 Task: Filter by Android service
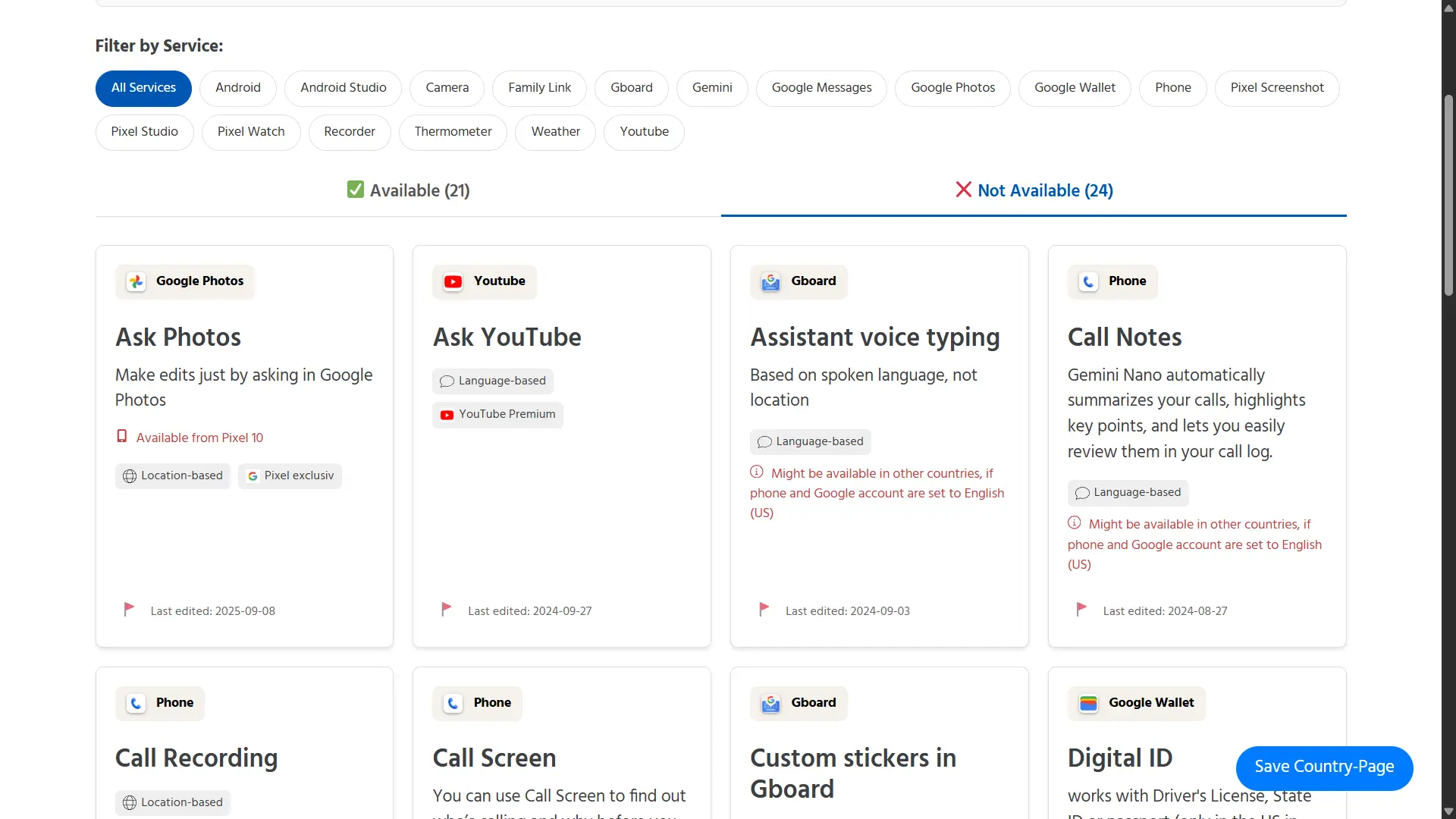238,88
